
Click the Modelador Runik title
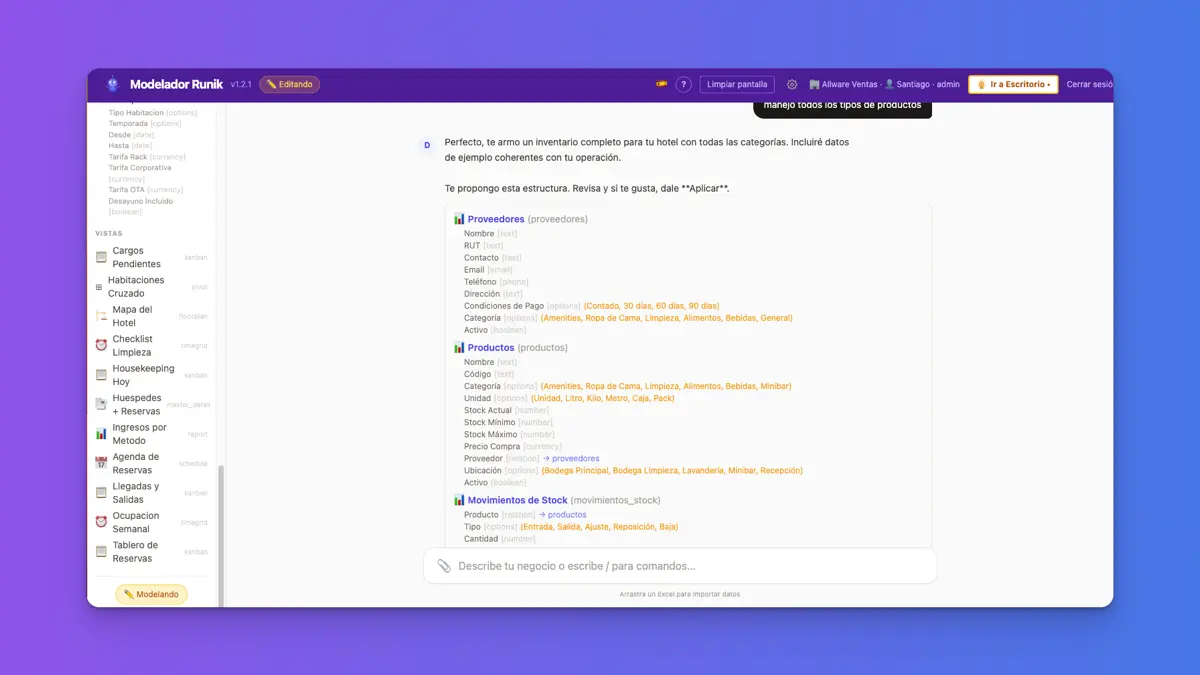click(x=176, y=85)
